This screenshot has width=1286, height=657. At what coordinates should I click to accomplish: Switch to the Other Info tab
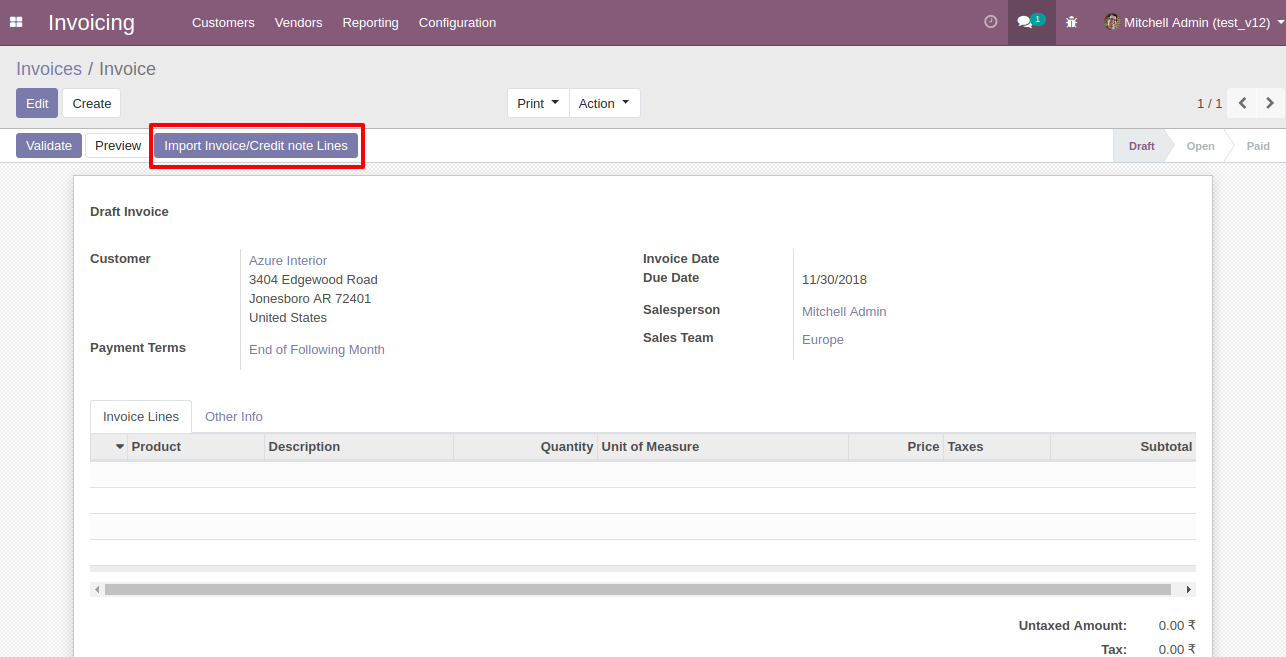(x=233, y=417)
